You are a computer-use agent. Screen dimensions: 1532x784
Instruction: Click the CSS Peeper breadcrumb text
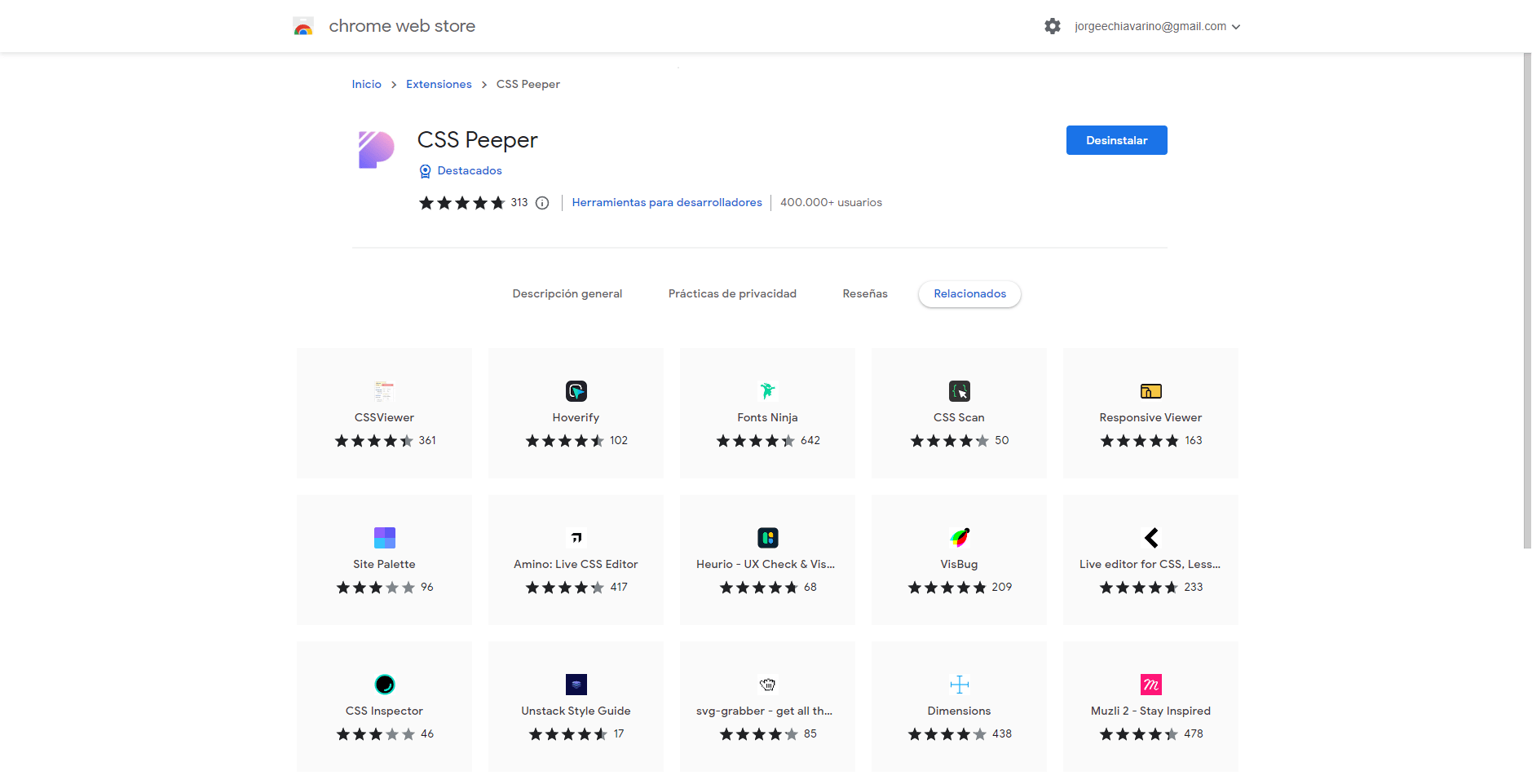528,85
